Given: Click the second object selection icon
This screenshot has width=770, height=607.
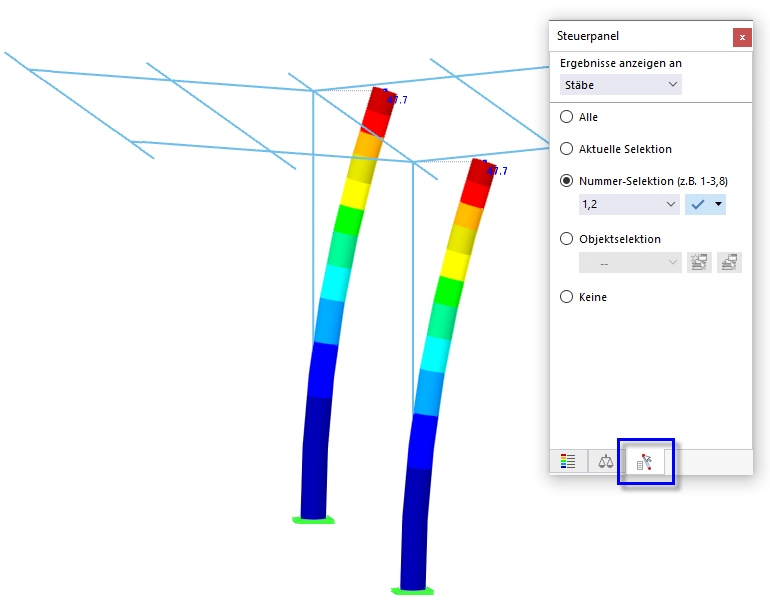Looking at the screenshot, I should pyautogui.click(x=729, y=263).
